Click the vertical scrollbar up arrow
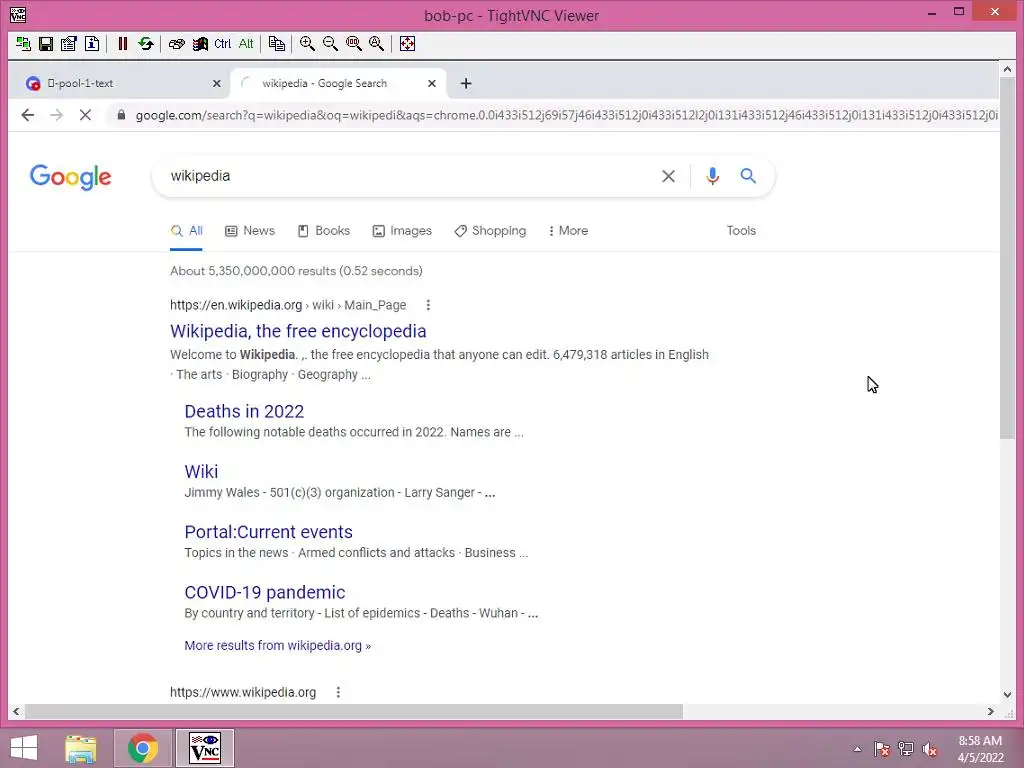The image size is (1024, 768). click(1007, 69)
